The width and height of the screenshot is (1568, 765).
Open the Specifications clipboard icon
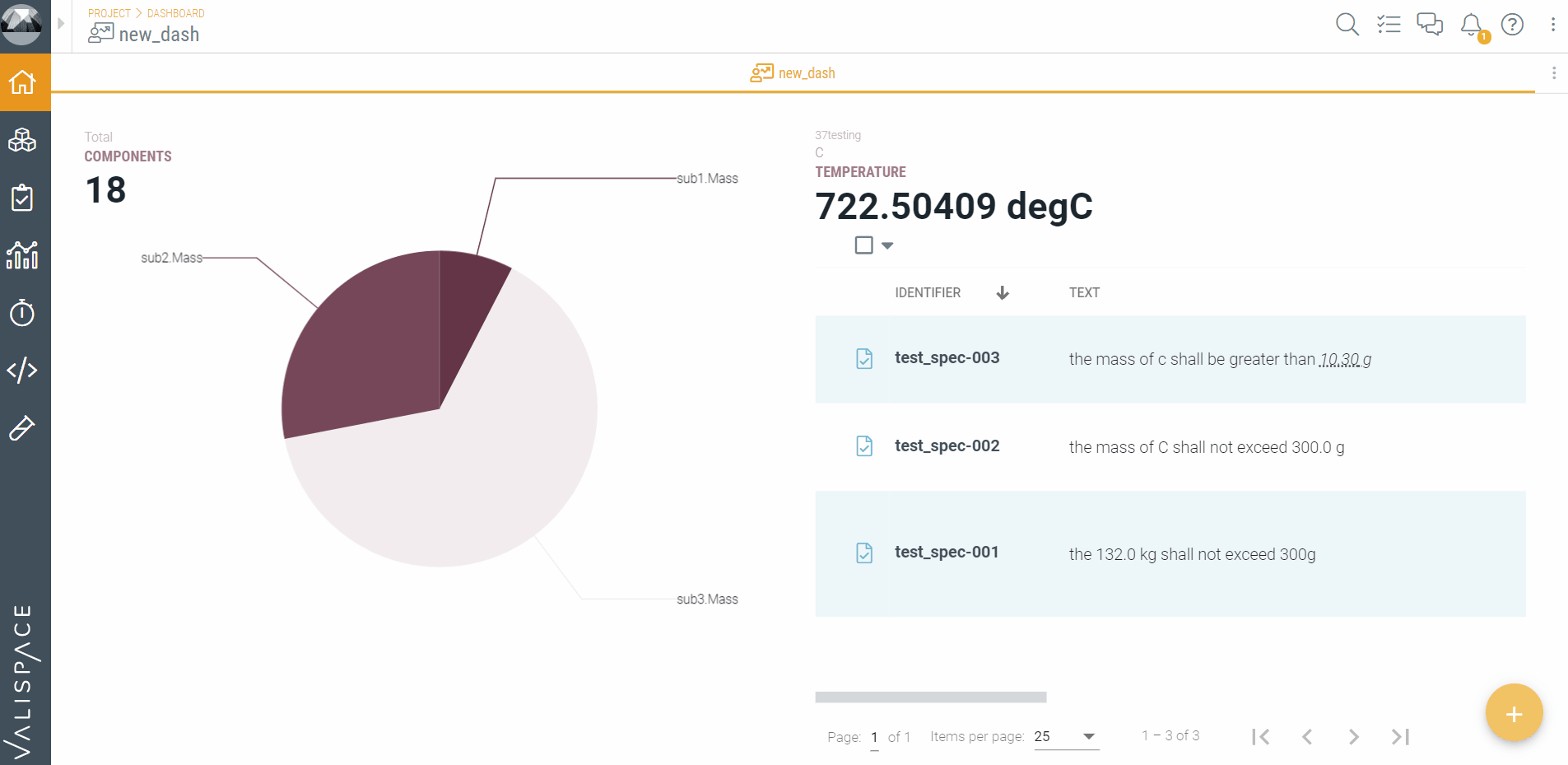click(22, 198)
